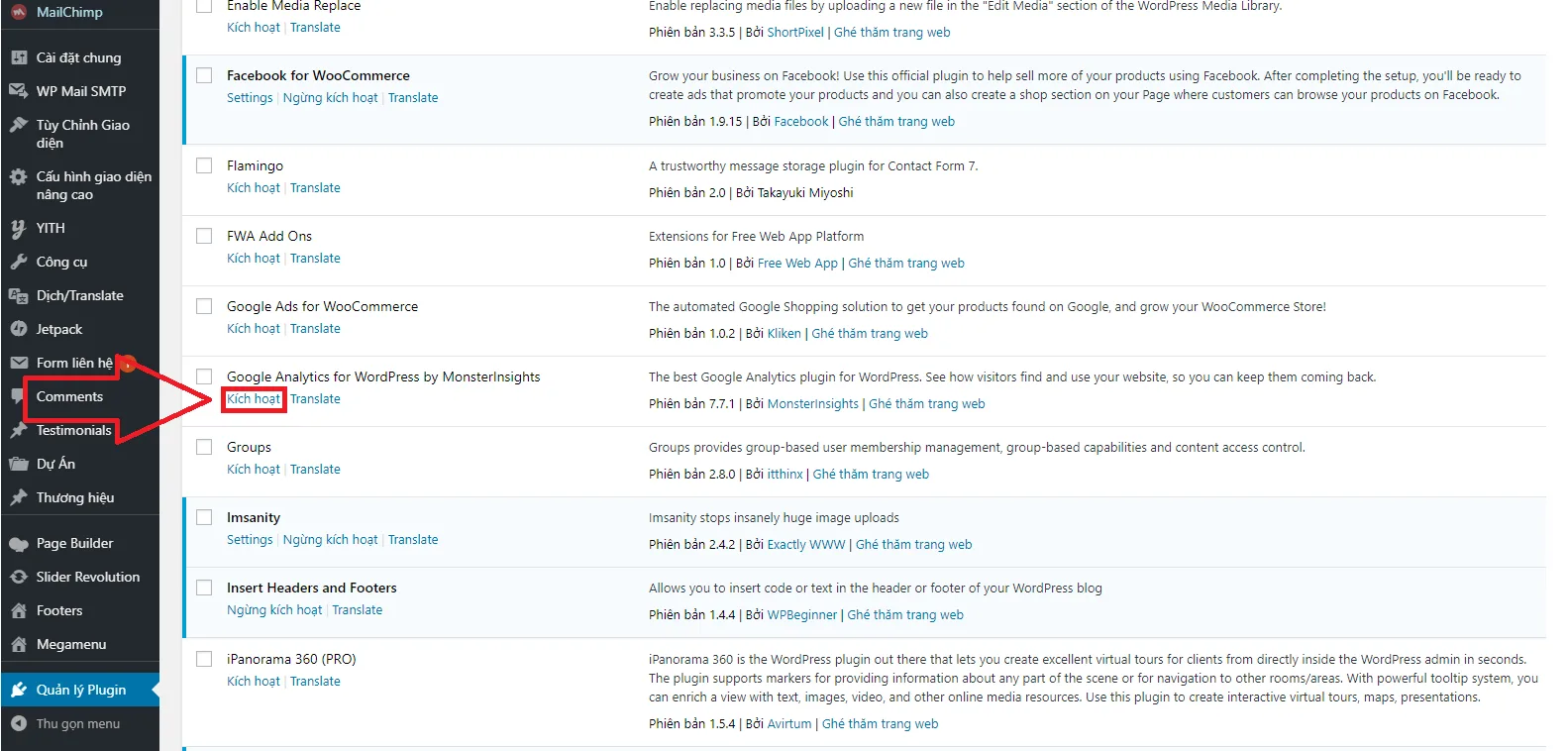The image size is (1568, 751).
Task: Click the "Groups" plugin name text
Action: 249,448
